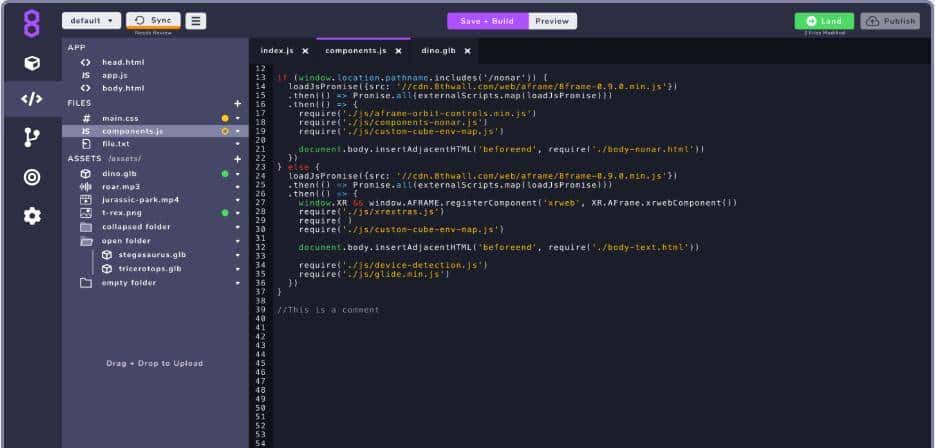Open the source control branch icon

point(32,138)
